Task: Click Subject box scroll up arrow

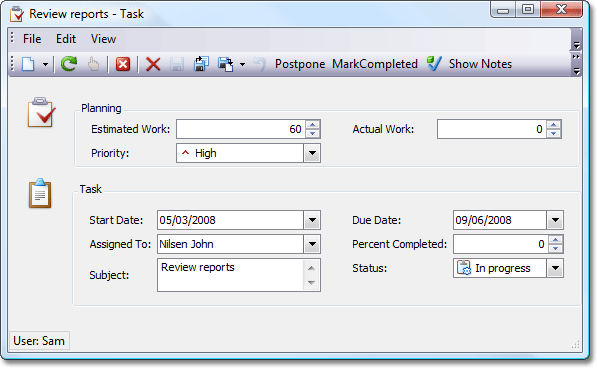Action: tap(311, 268)
